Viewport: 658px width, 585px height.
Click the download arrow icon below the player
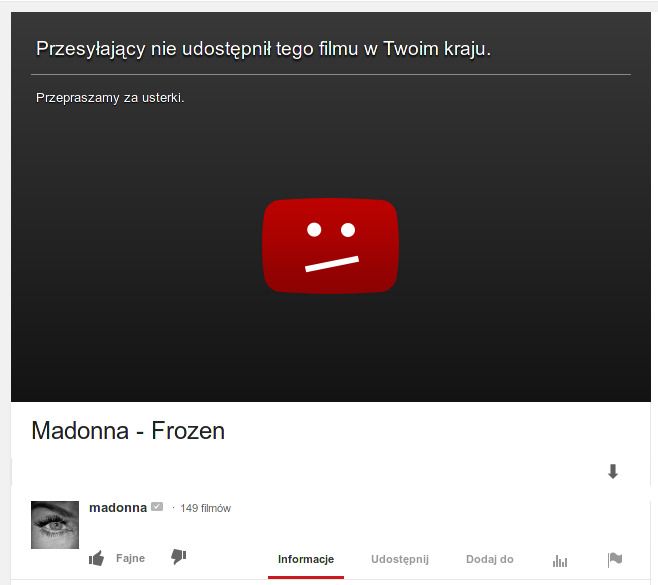tap(613, 471)
